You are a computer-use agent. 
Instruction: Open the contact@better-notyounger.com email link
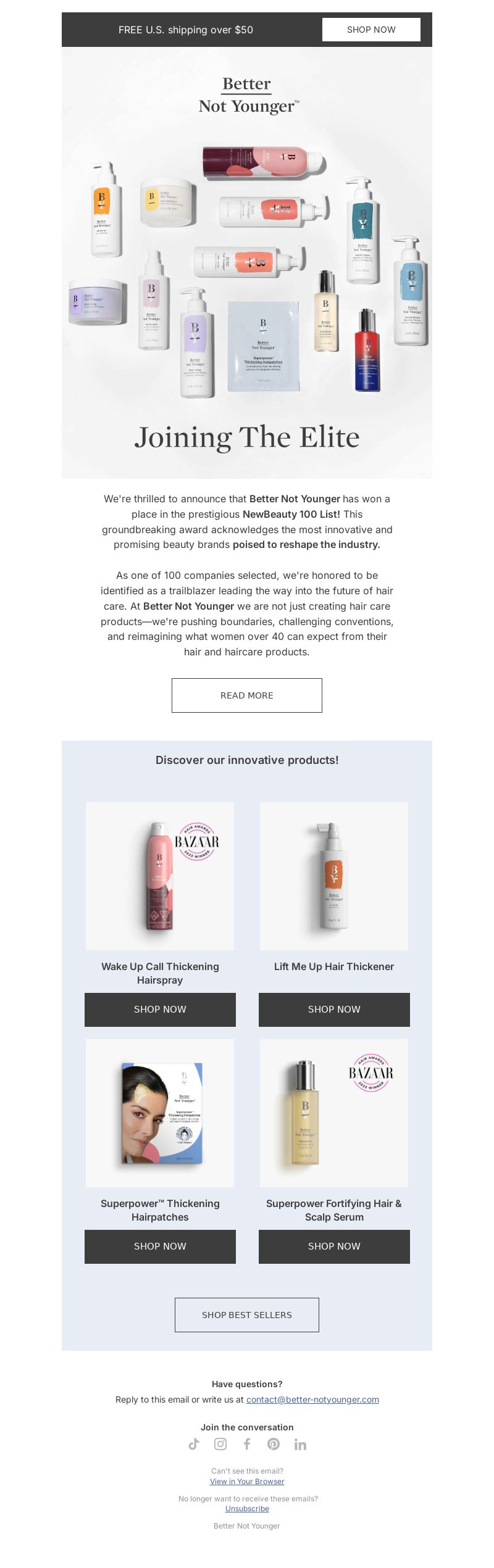pyautogui.click(x=312, y=1400)
